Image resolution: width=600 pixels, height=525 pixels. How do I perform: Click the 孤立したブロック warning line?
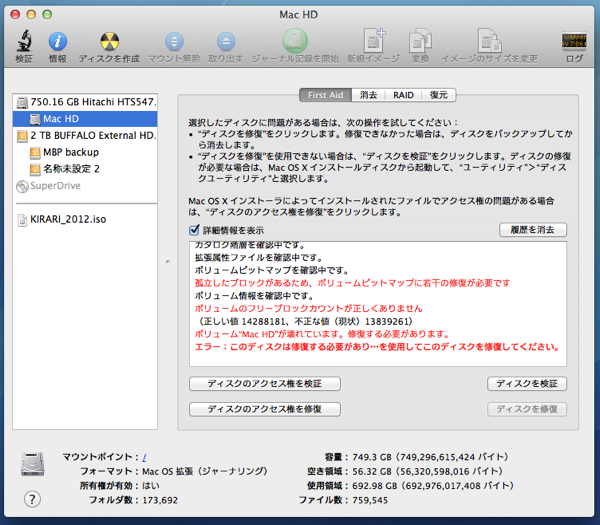pos(352,283)
